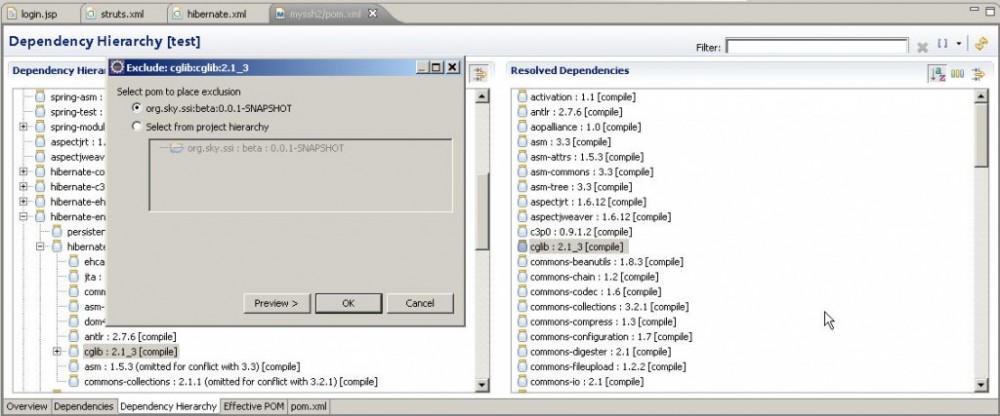
Task: Click the Filter text field
Action: click(817, 47)
